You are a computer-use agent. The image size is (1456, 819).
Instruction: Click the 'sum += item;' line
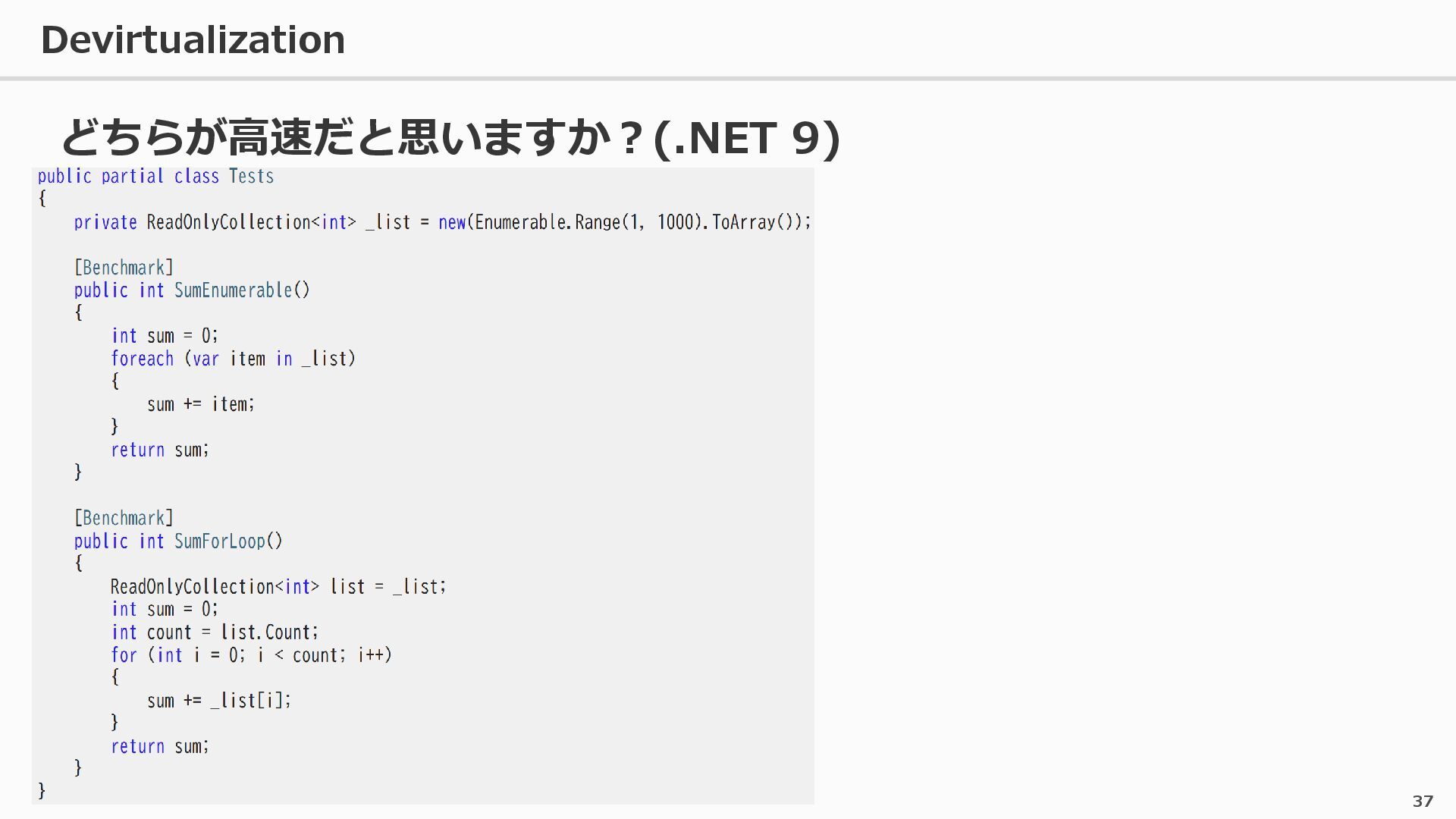[x=200, y=404]
